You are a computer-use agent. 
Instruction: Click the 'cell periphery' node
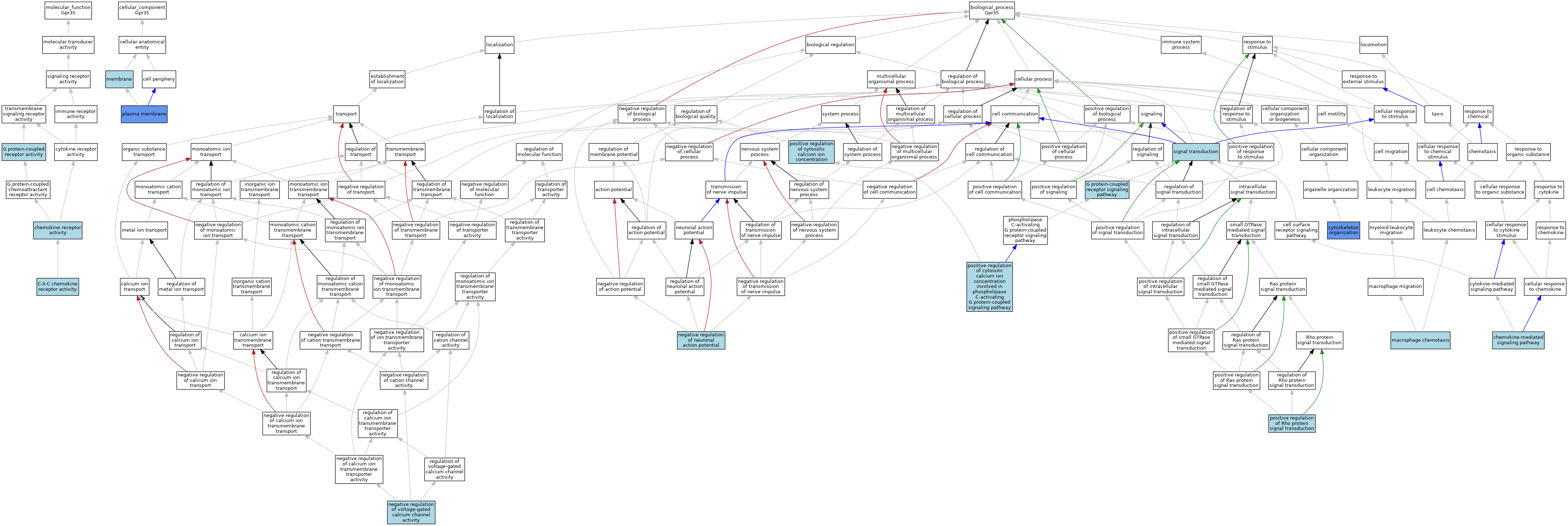point(159,79)
